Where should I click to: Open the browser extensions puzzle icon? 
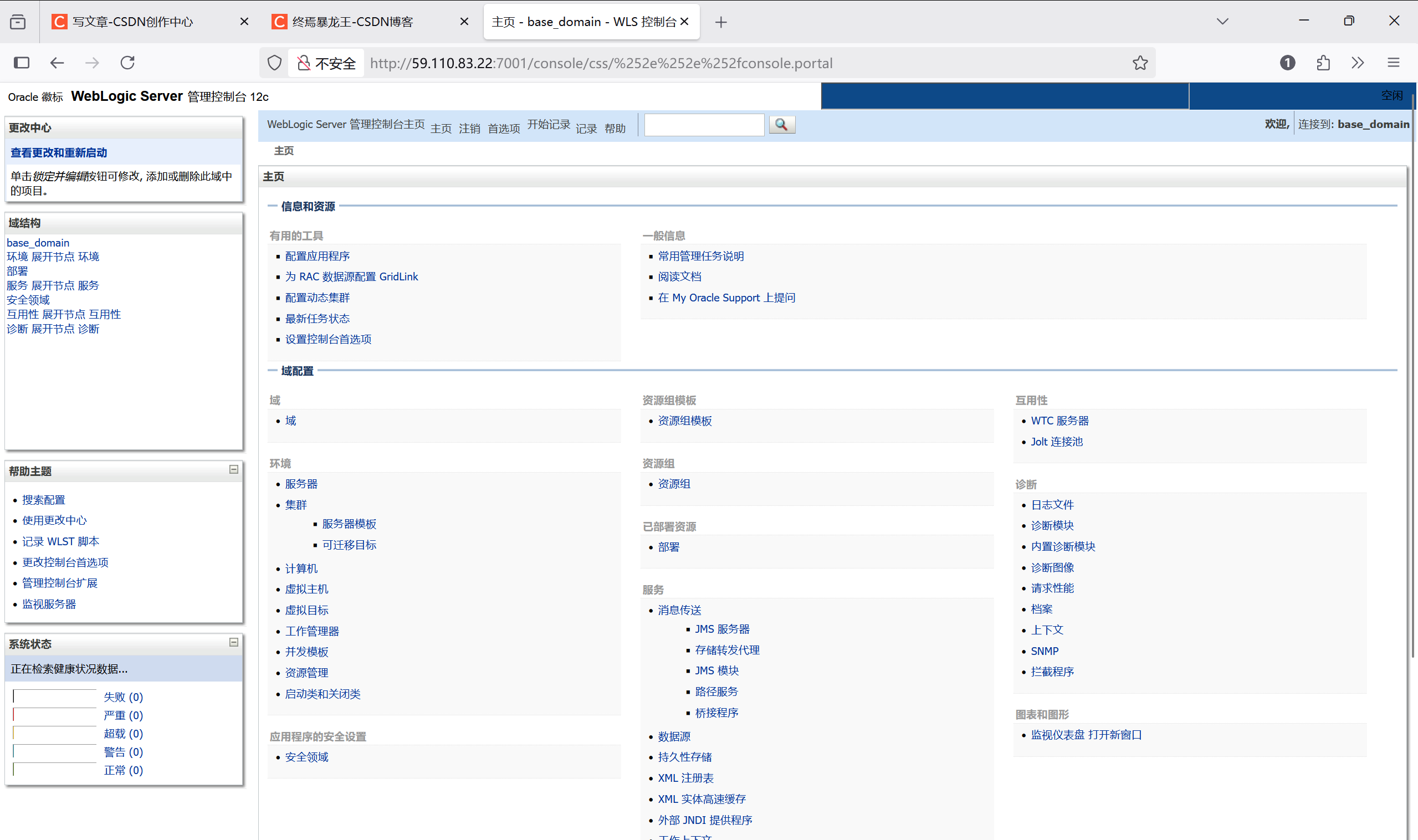click(x=1323, y=63)
